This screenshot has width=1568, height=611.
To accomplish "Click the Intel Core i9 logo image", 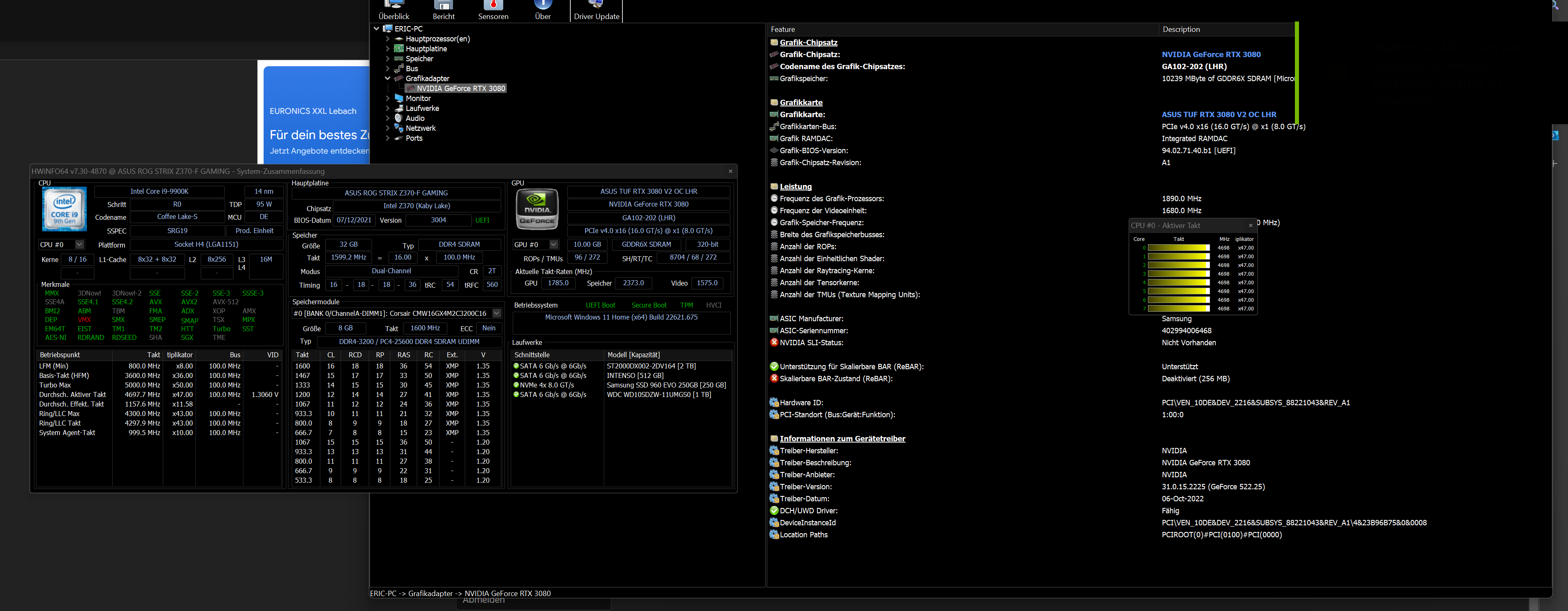I will pos(65,209).
